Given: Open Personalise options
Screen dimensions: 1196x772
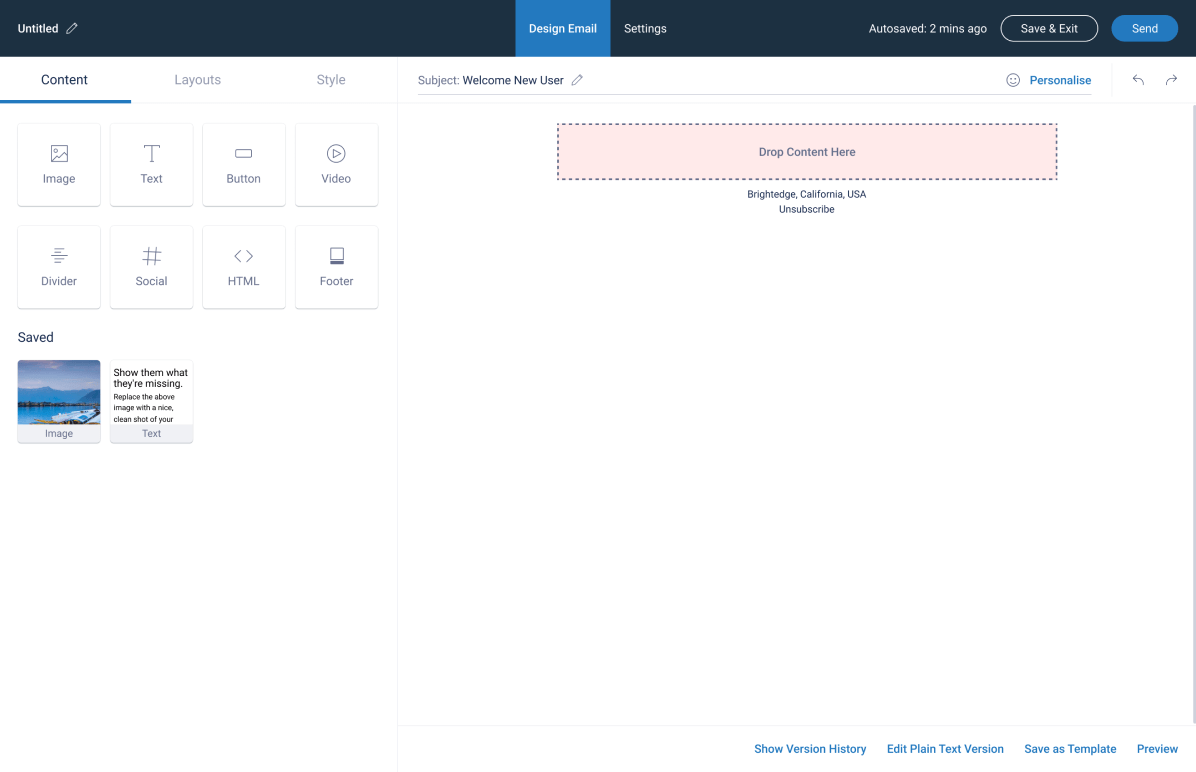Looking at the screenshot, I should click(x=1048, y=80).
